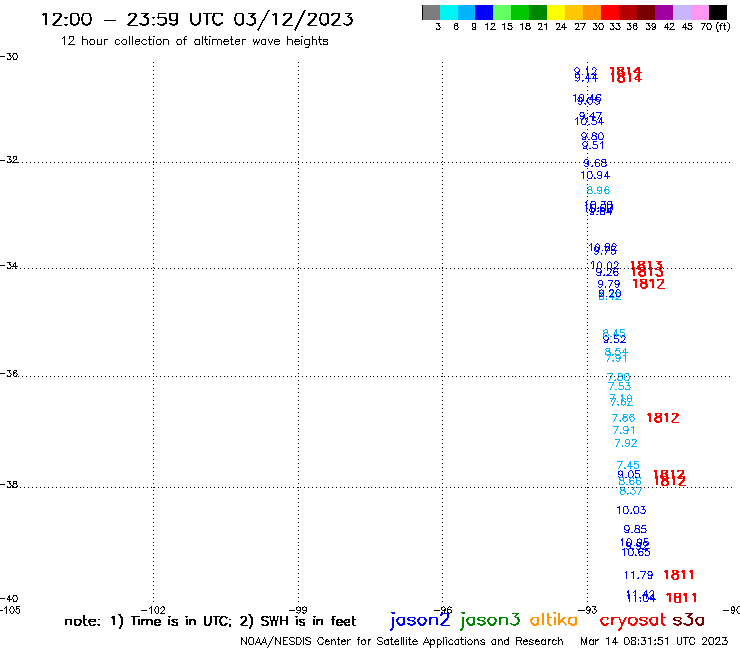Click the timestamp 'Mar 14 08:31:51 UTC 2023'
740x650 pixels.
(x=654, y=641)
